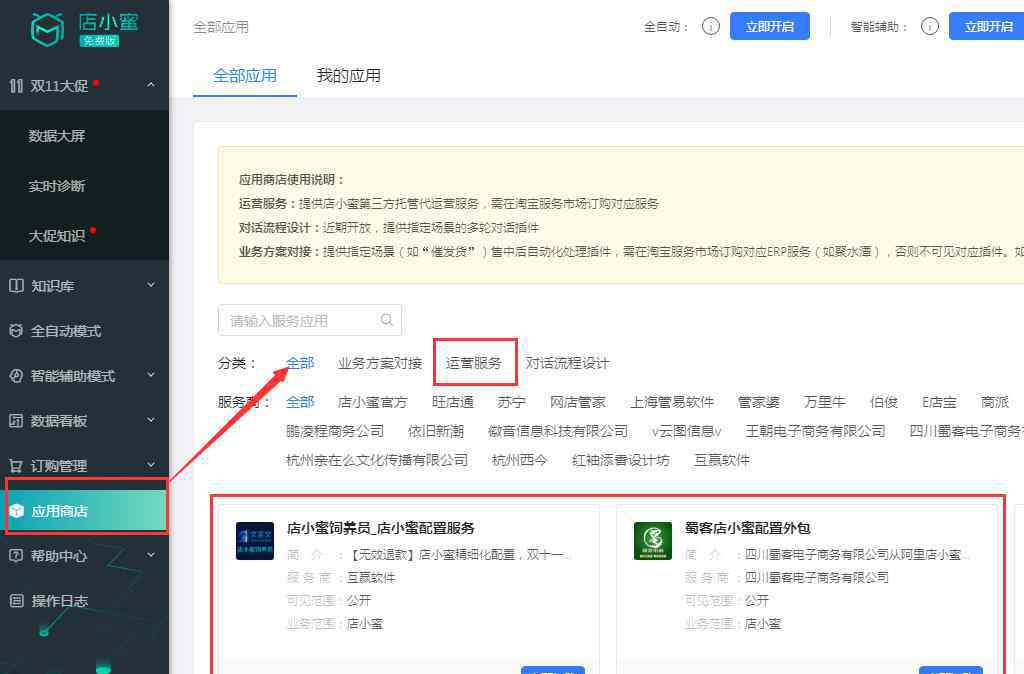Image resolution: width=1024 pixels, height=674 pixels.
Task: Select the 对话流程设计 category
Action: 568,363
